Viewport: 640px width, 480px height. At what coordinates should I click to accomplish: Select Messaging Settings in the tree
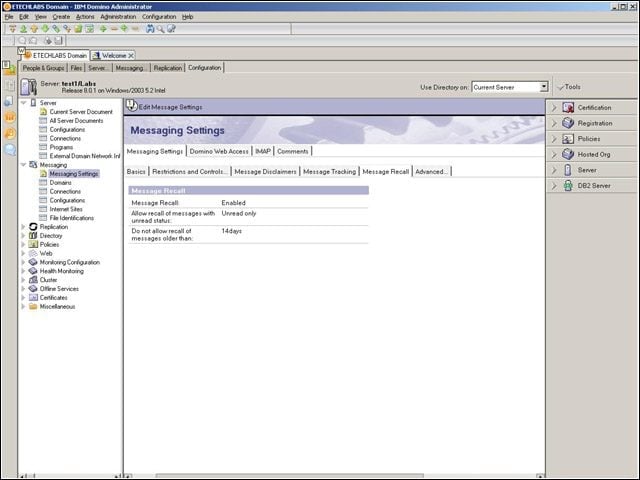74,174
